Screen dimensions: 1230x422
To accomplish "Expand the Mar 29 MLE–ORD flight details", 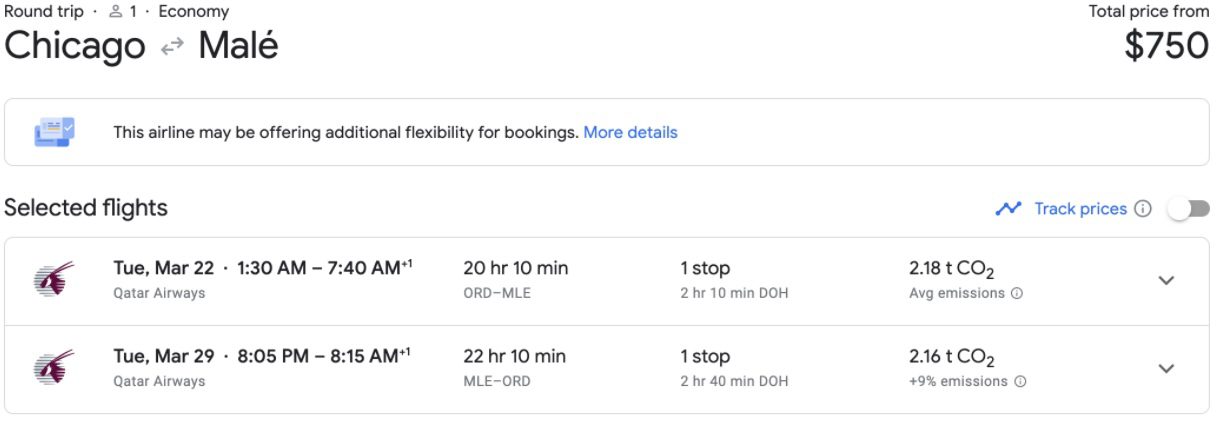I will point(1166,369).
